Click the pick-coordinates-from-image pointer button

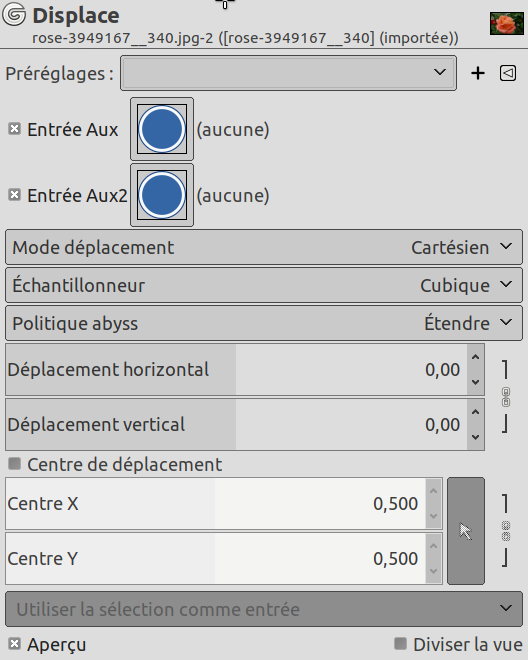(x=466, y=531)
